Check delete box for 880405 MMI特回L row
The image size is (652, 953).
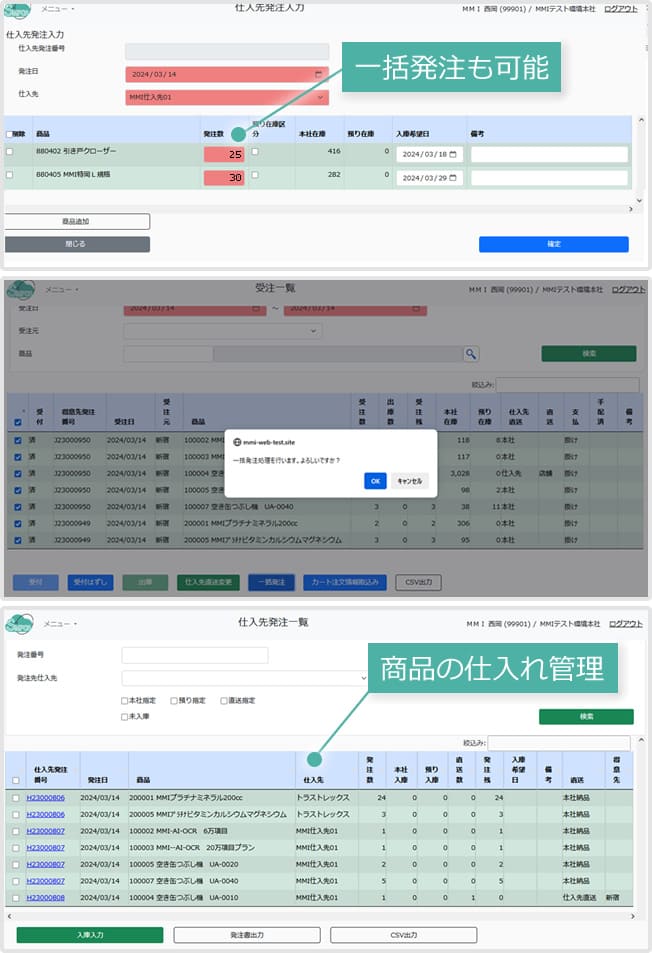coord(9,174)
